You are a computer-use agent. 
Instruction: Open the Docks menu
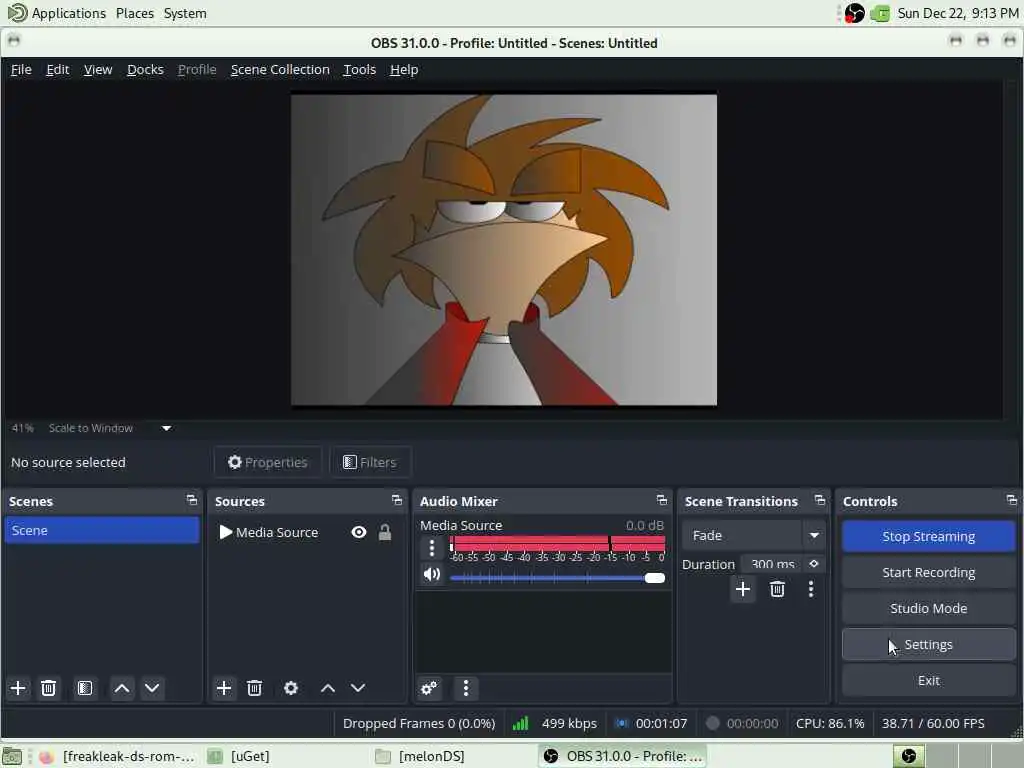coord(145,69)
